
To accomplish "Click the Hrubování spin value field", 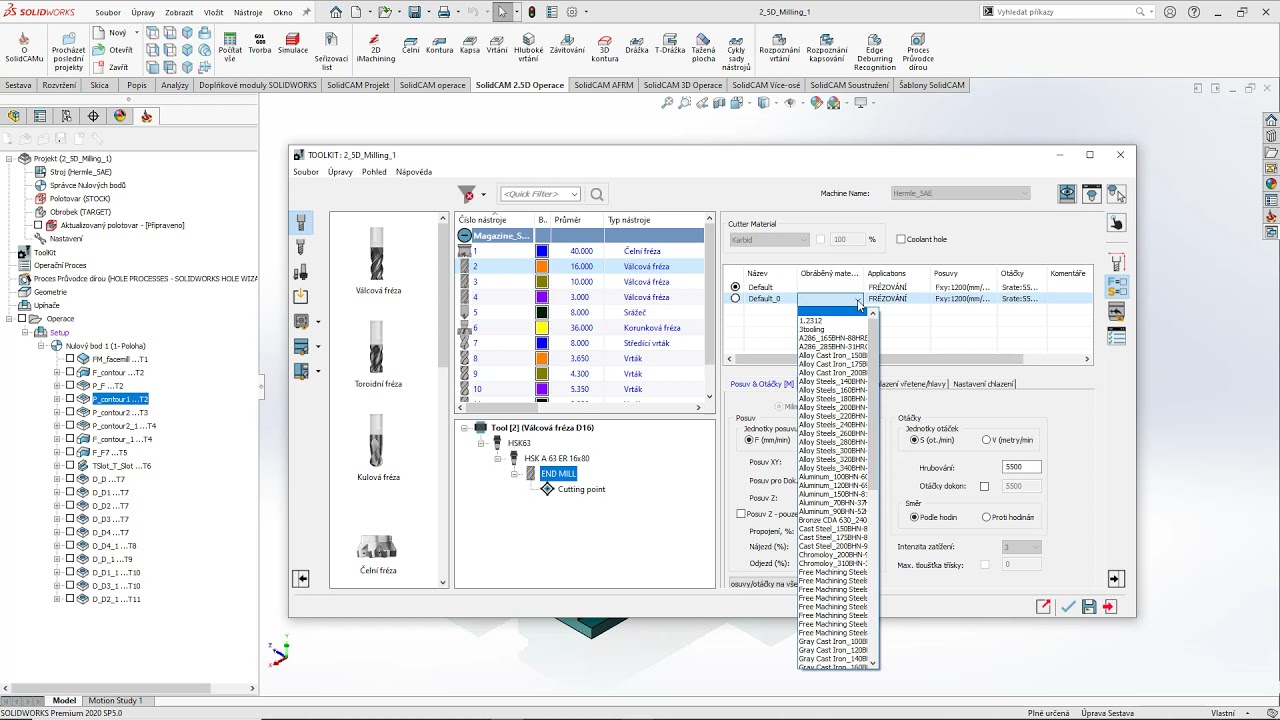I will tap(1022, 467).
